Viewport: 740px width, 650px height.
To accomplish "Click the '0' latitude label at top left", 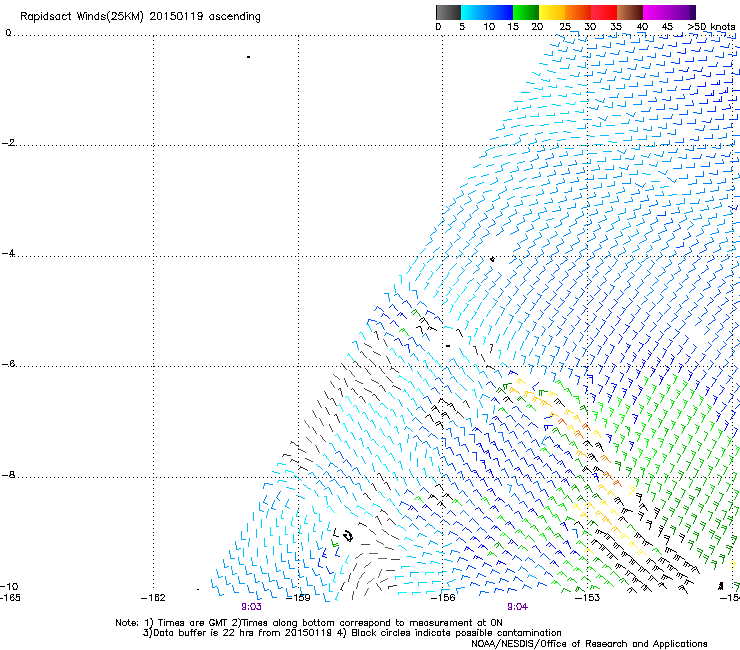I will coord(8,33).
